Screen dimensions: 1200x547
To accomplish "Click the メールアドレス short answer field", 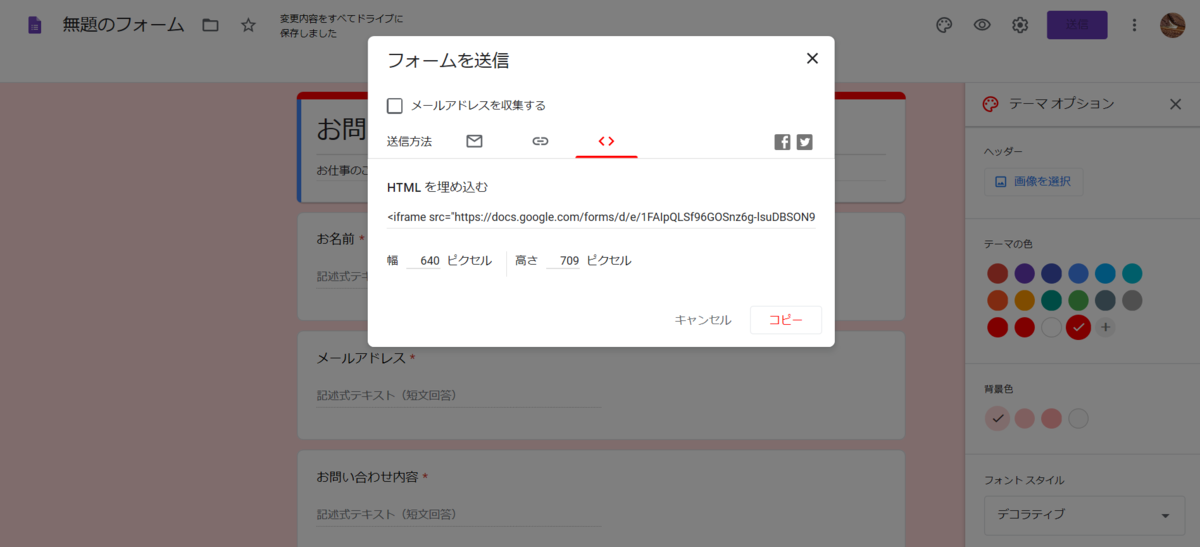I will click(x=459, y=396).
